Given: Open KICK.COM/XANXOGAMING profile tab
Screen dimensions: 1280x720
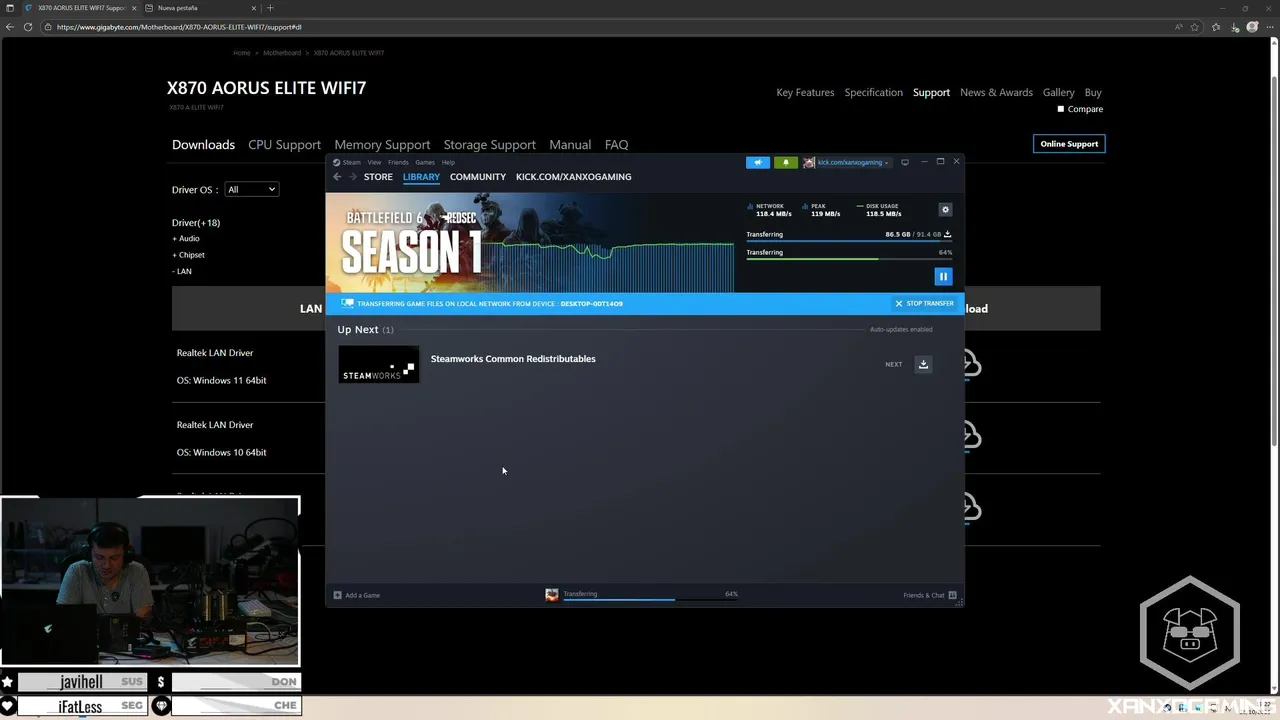Looking at the screenshot, I should point(573,177).
